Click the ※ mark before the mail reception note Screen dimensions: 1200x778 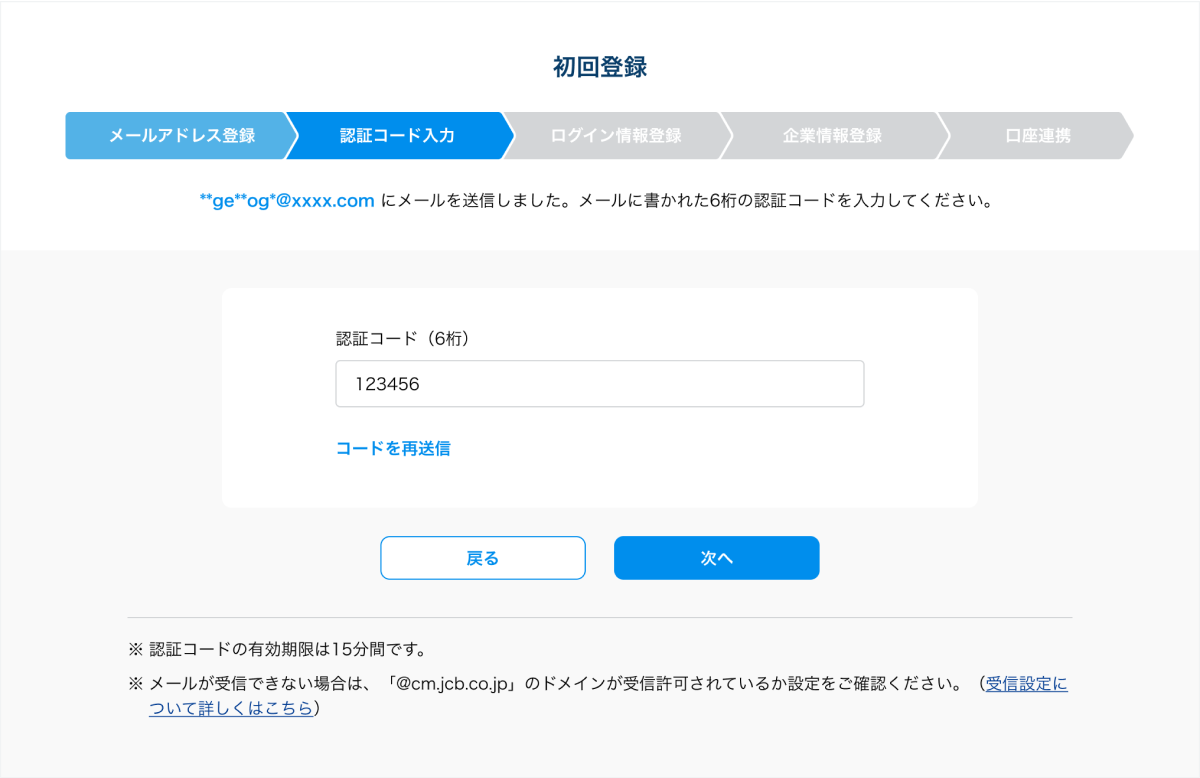pos(136,685)
